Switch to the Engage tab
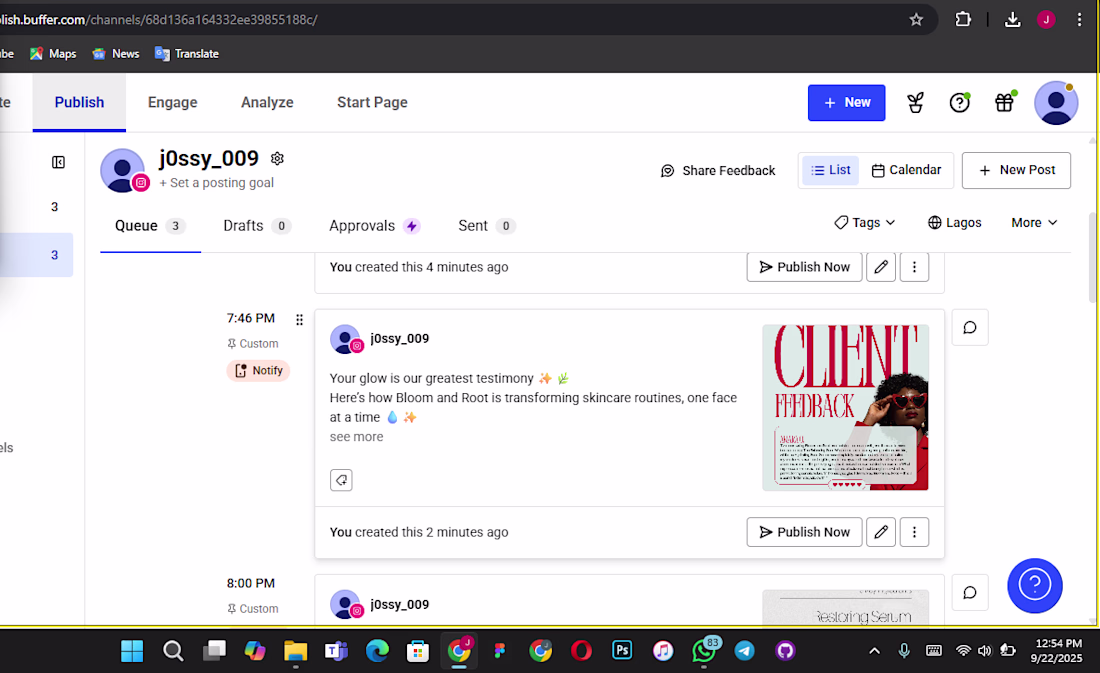The image size is (1100, 673). 173,102
